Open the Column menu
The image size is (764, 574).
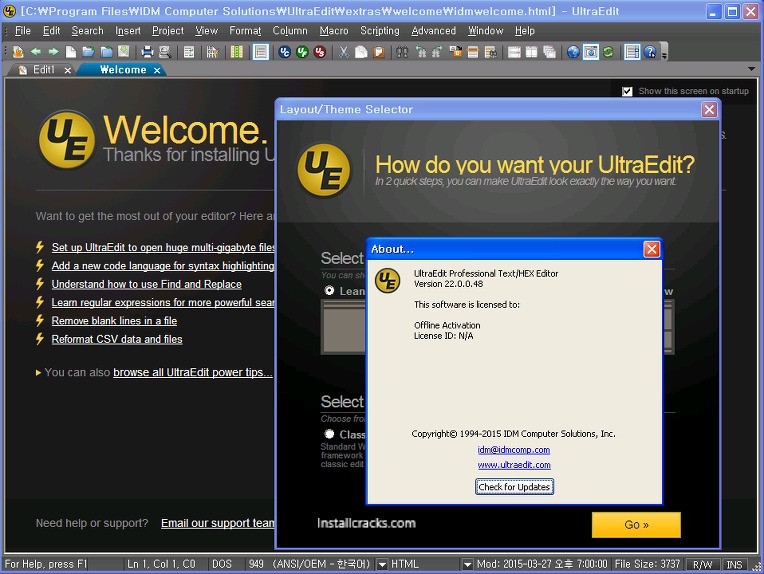coord(290,31)
